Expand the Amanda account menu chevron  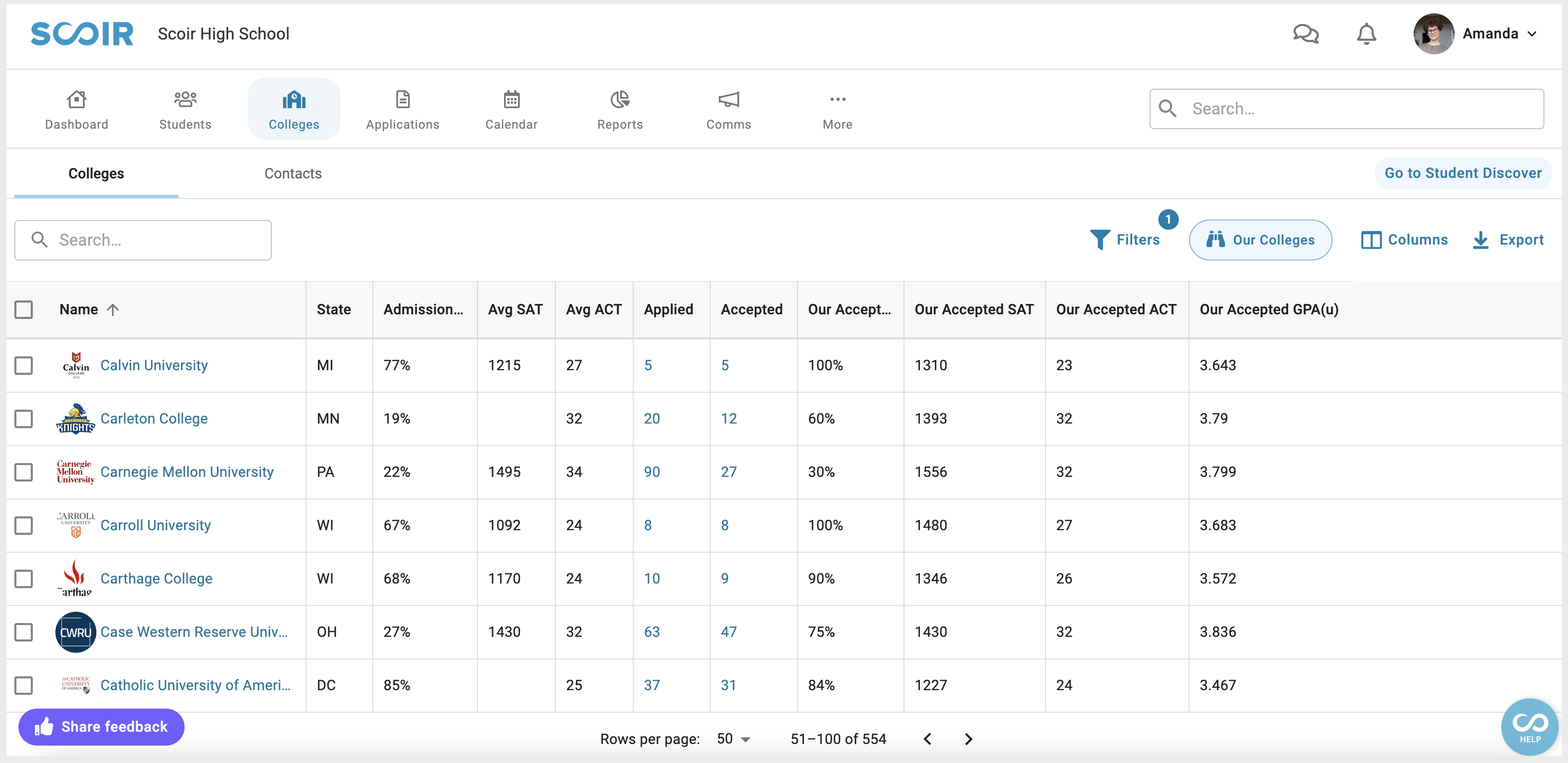tap(1532, 34)
